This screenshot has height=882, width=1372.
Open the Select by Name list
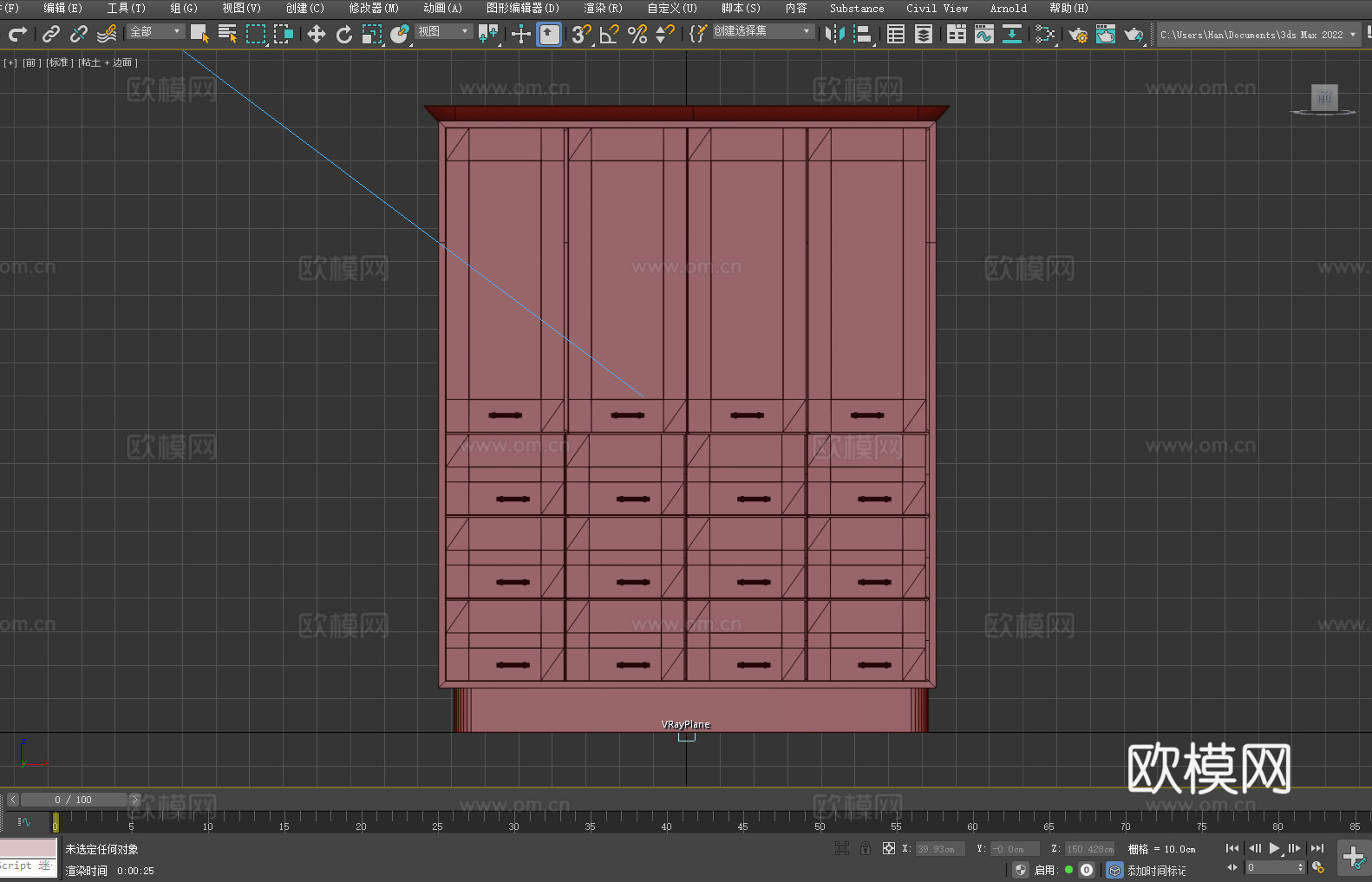click(x=227, y=34)
